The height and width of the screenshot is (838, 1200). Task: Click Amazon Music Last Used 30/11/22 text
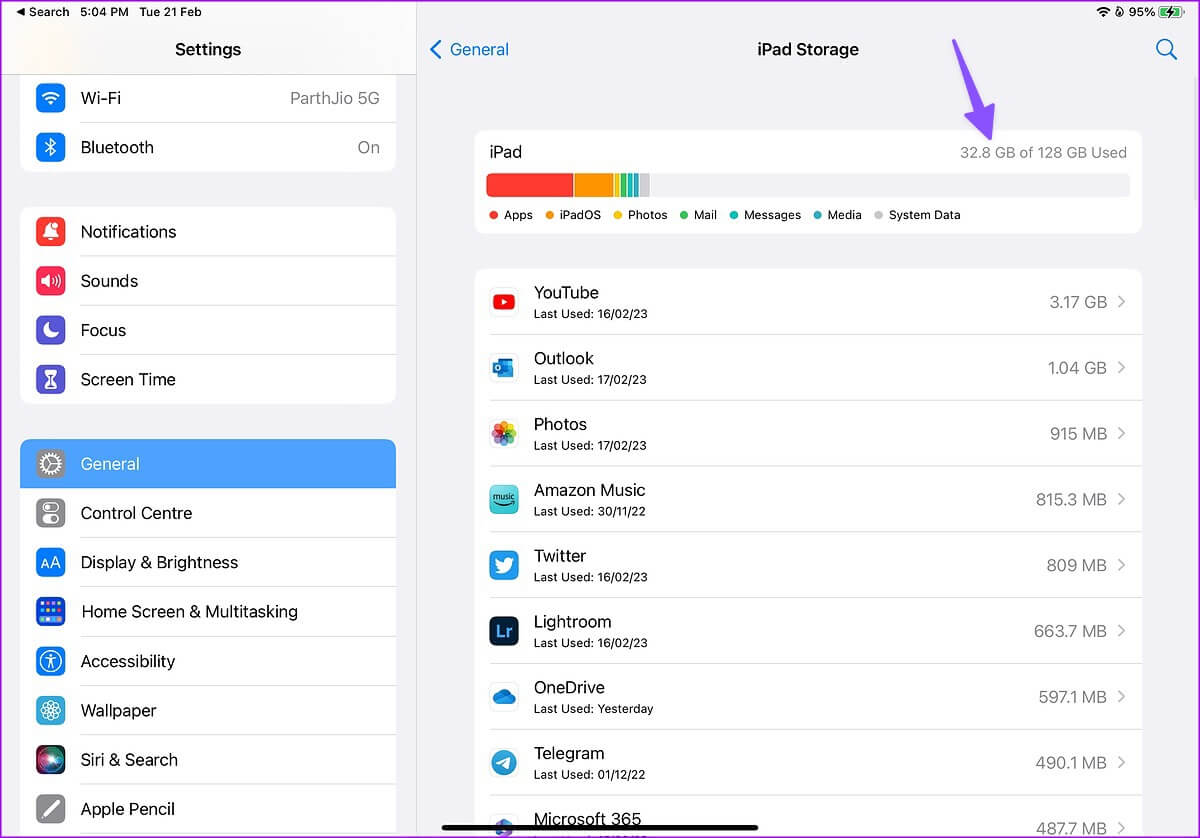coord(590,511)
